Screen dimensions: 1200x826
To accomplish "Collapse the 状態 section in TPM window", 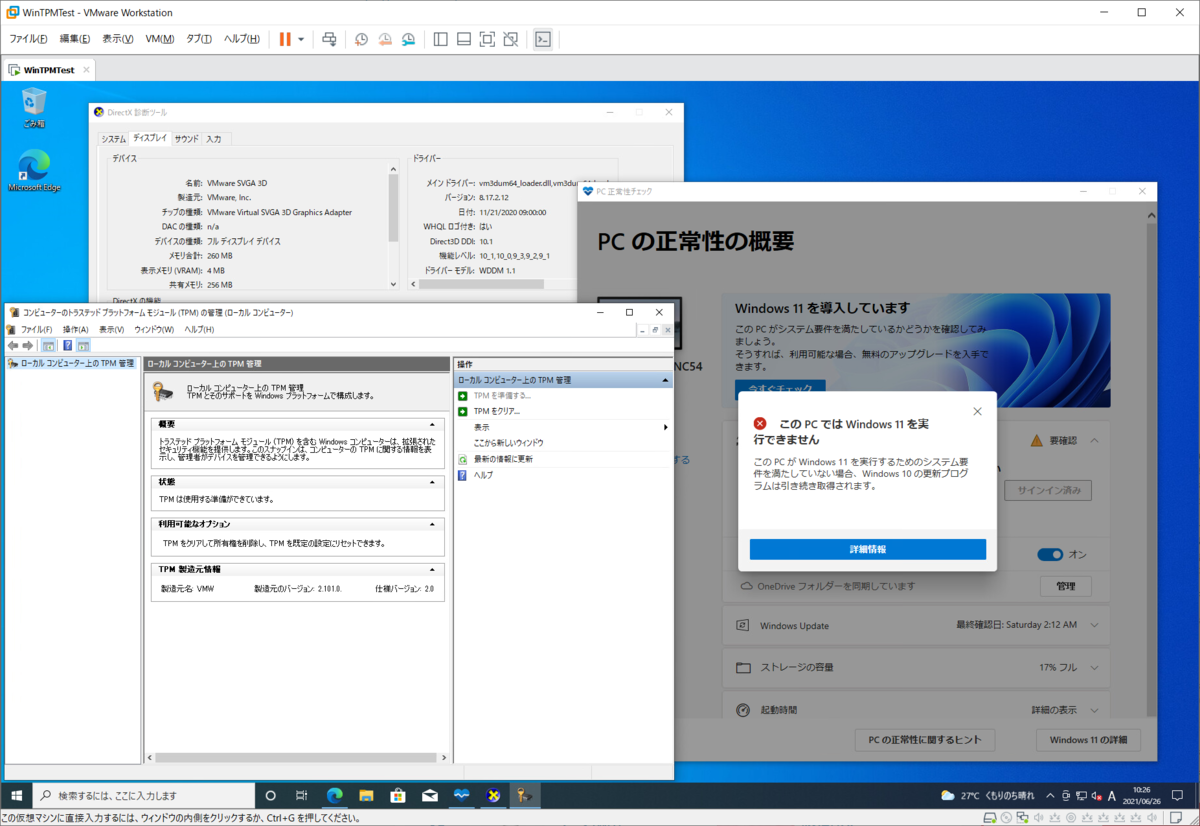I will coord(432,482).
